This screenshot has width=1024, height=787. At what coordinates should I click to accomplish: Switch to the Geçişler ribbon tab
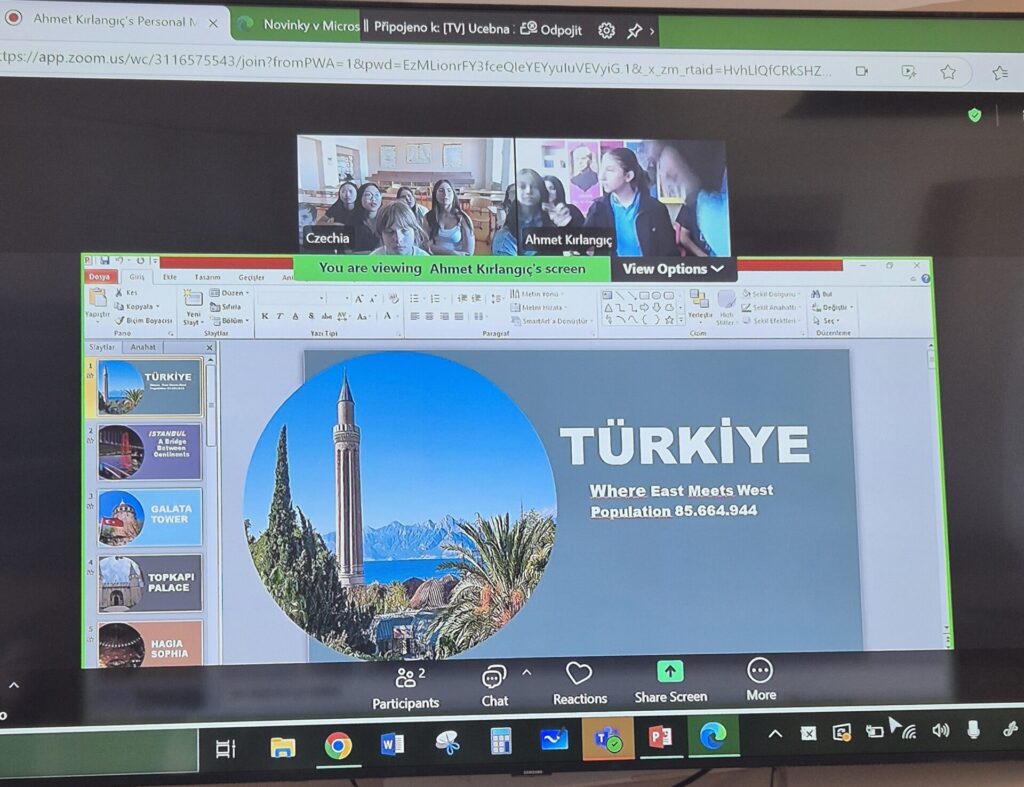pyautogui.click(x=251, y=278)
